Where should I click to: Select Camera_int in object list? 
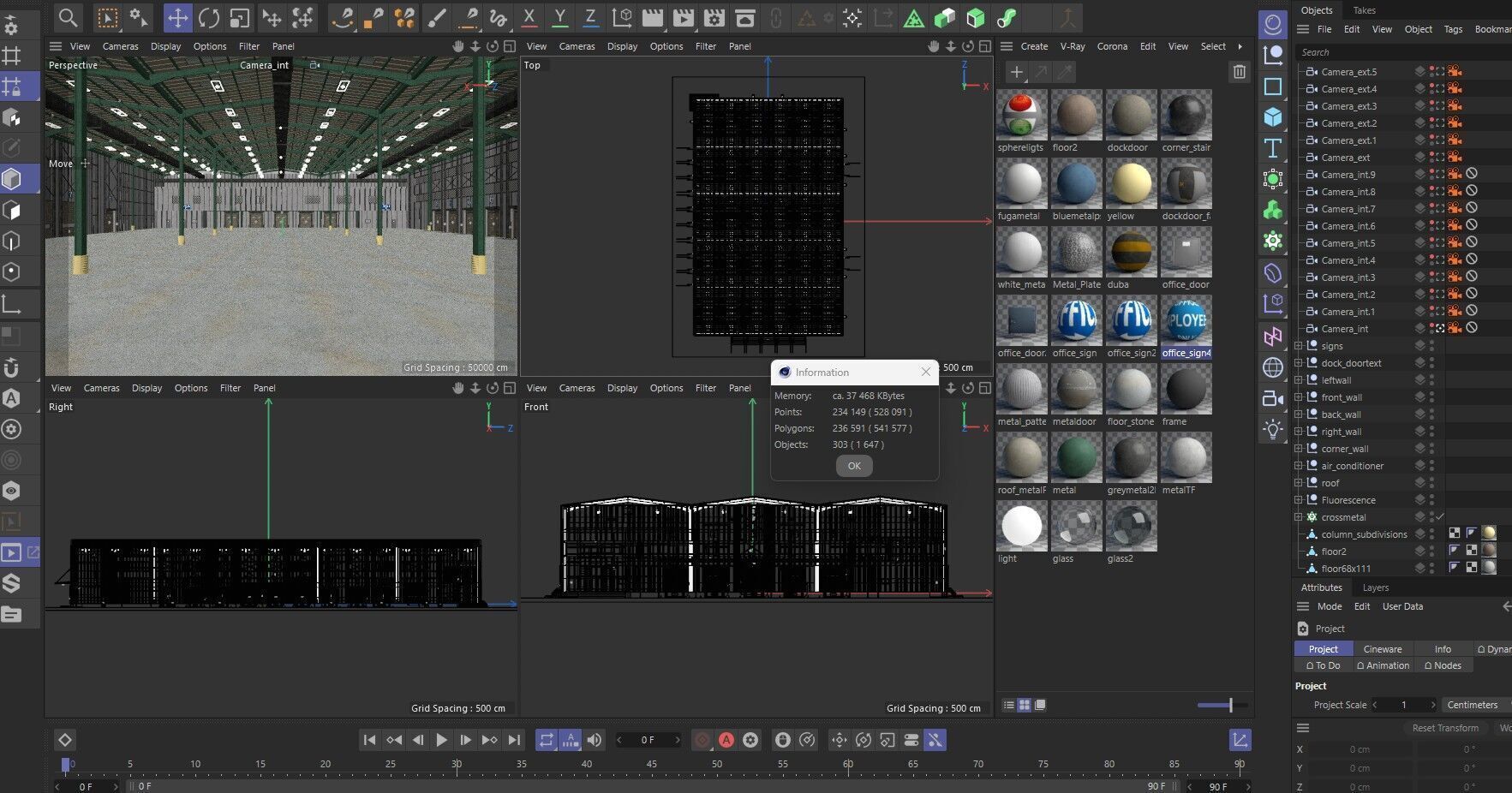(1344, 329)
